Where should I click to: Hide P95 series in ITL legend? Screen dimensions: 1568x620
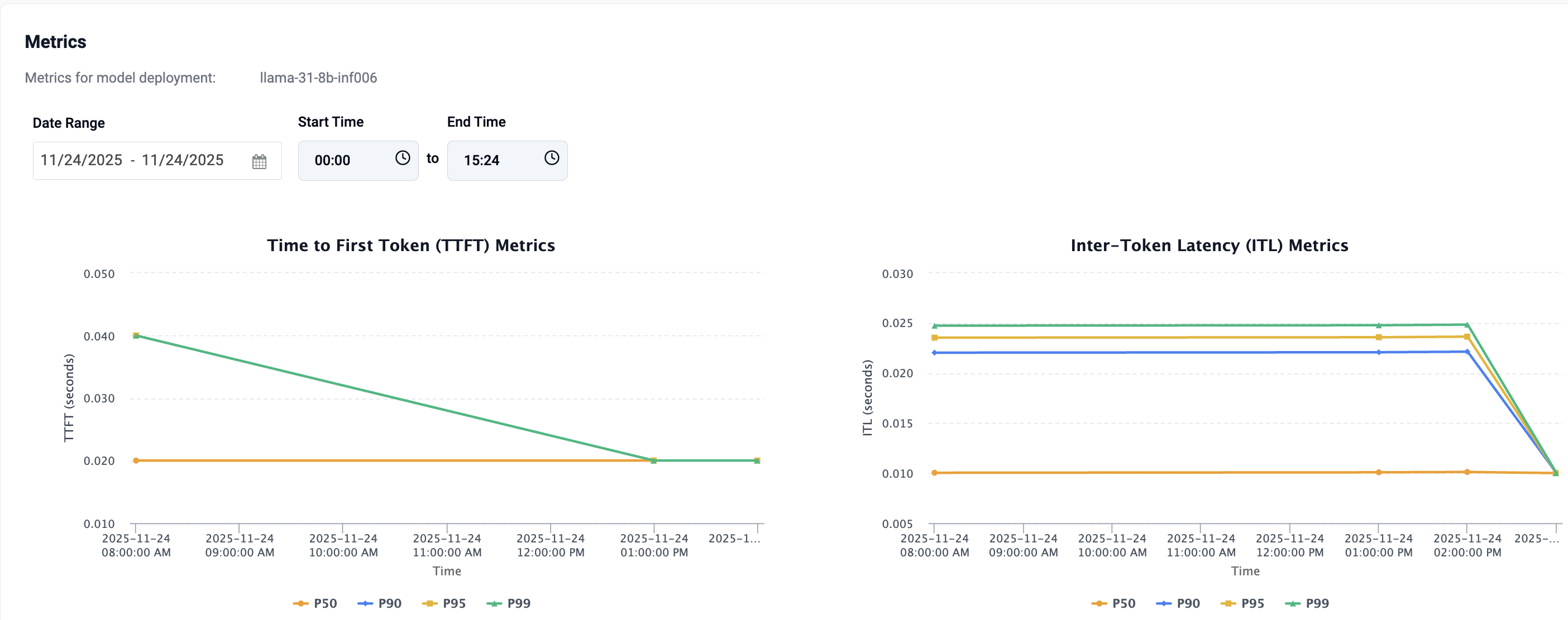pos(1243,603)
